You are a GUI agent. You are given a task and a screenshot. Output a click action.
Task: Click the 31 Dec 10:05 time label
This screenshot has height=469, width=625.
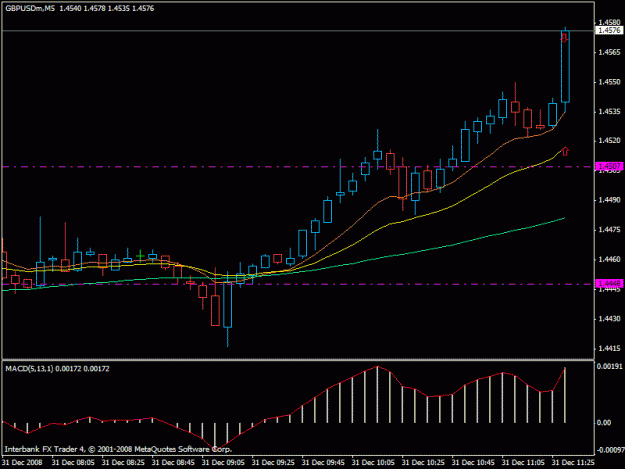point(373,463)
